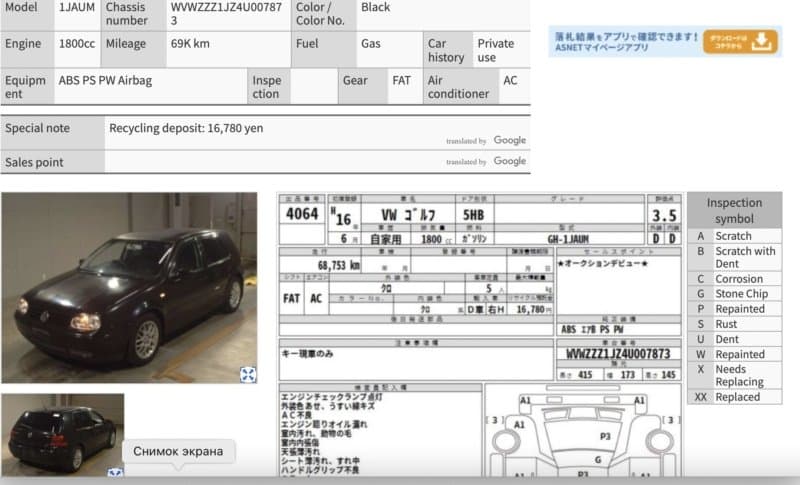800x485 pixels.
Task: Click the 'Private use' car history value
Action: pyautogui.click(x=495, y=50)
